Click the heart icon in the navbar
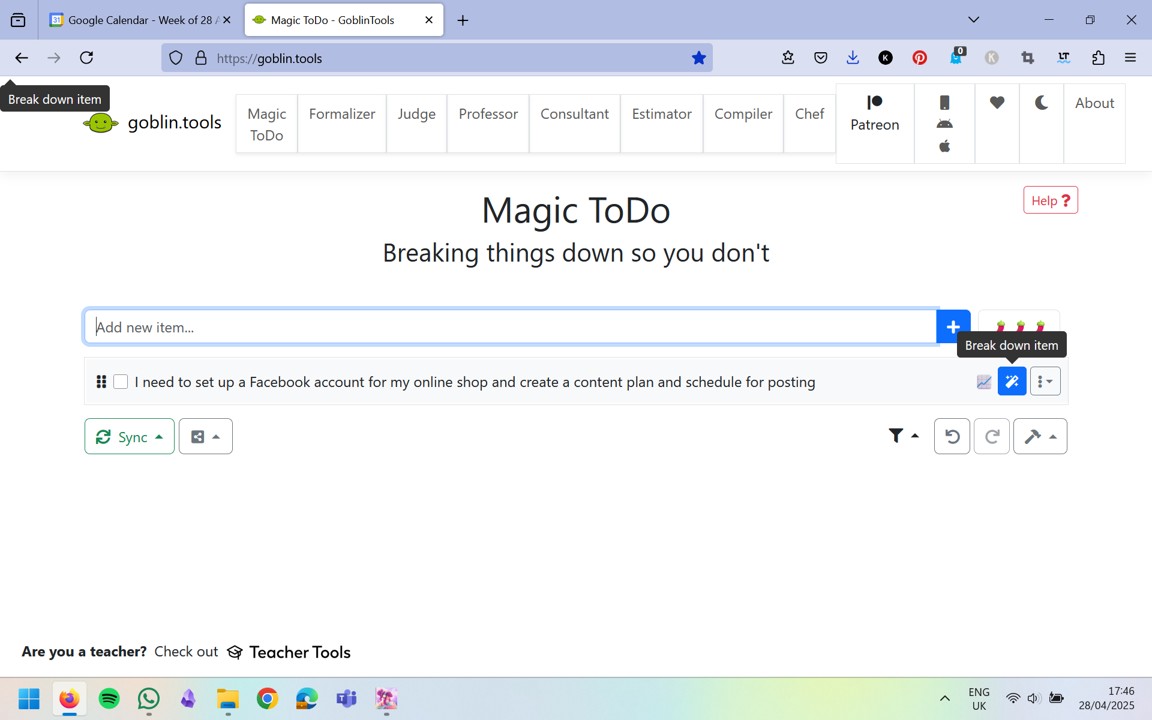This screenshot has width=1152, height=720. click(x=997, y=103)
